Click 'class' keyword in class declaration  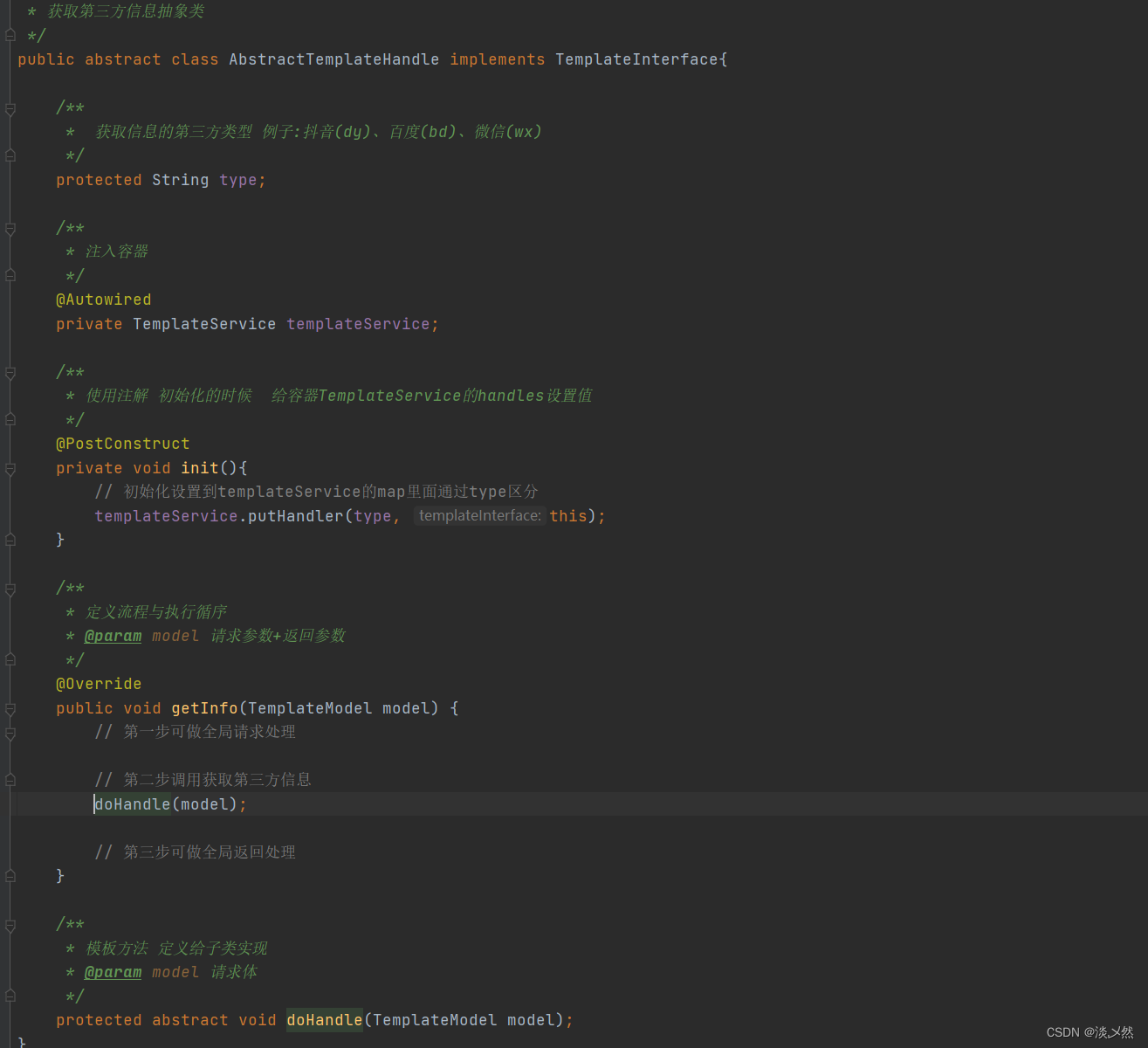click(x=195, y=59)
